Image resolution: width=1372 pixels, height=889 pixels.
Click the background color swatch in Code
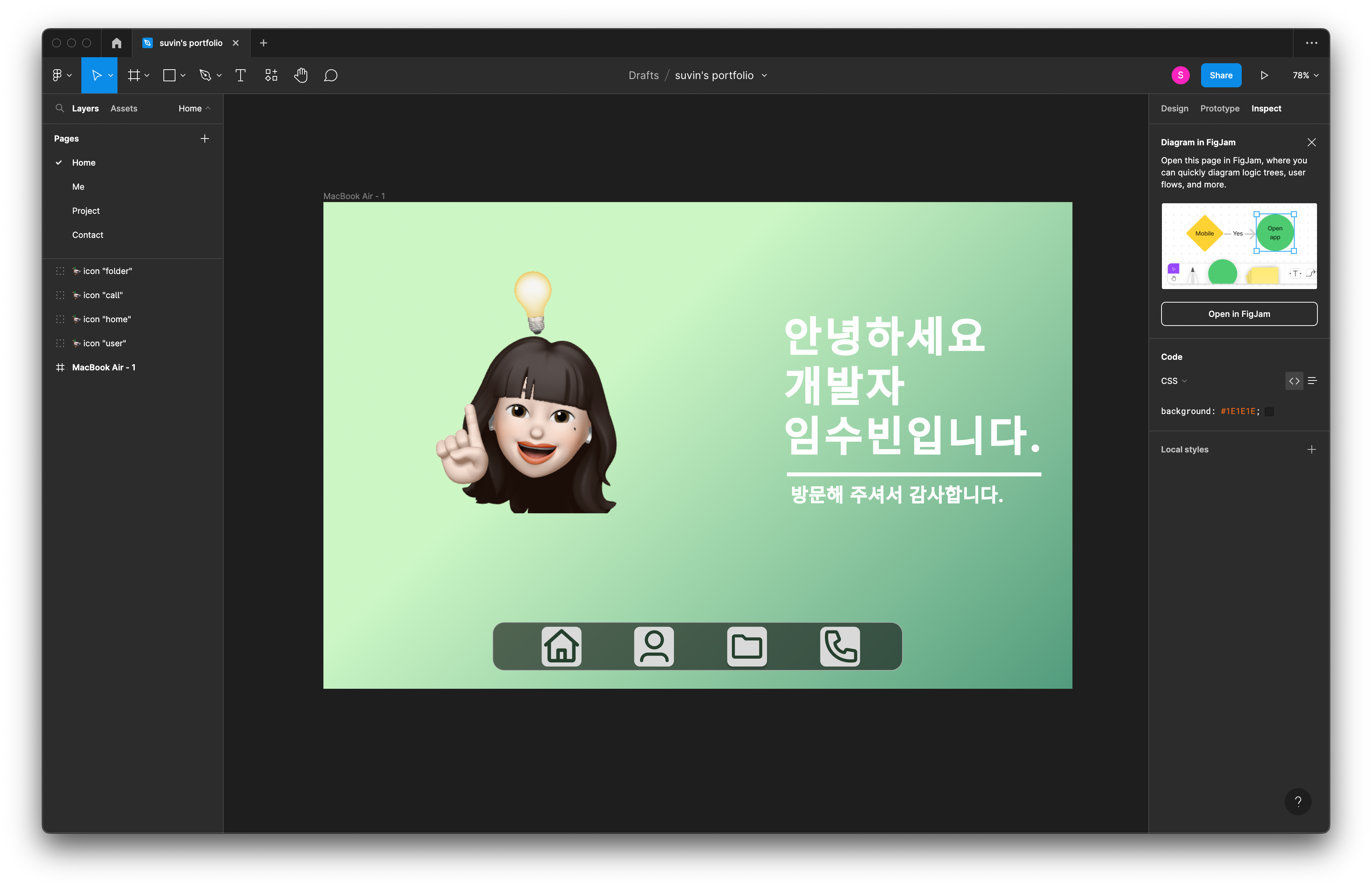tap(1269, 411)
